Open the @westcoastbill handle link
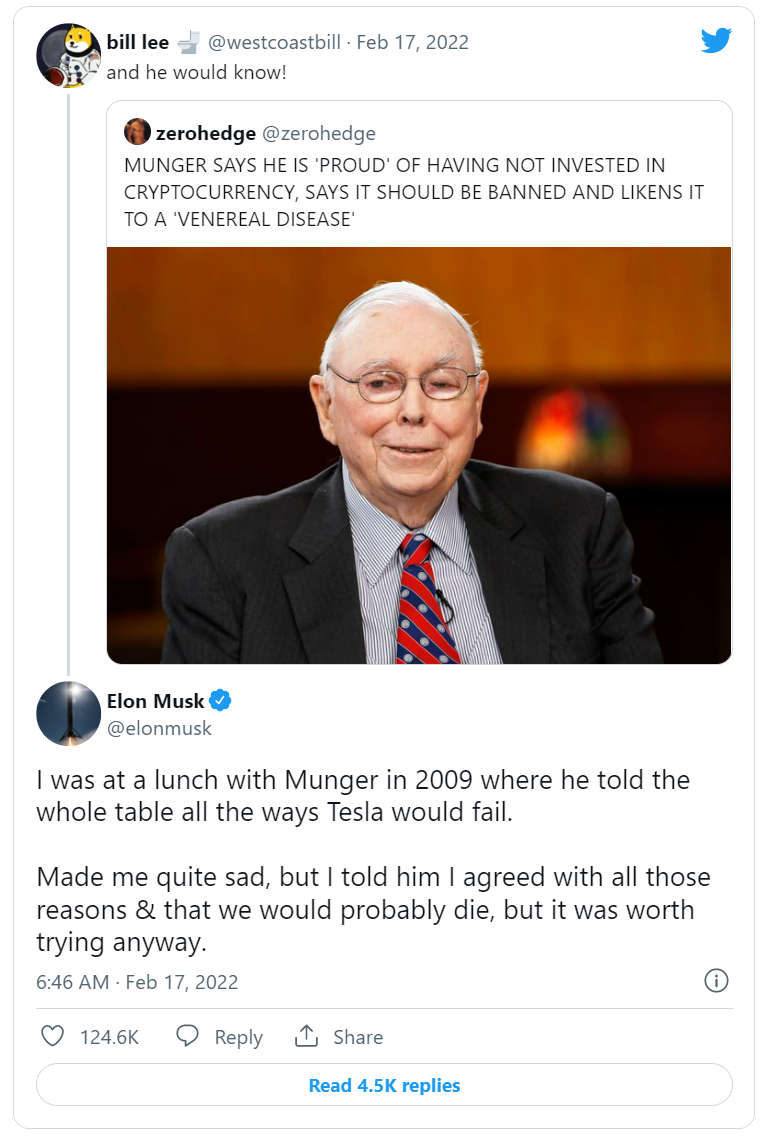Image resolution: width=761 pixels, height=1141 pixels. pos(275,42)
